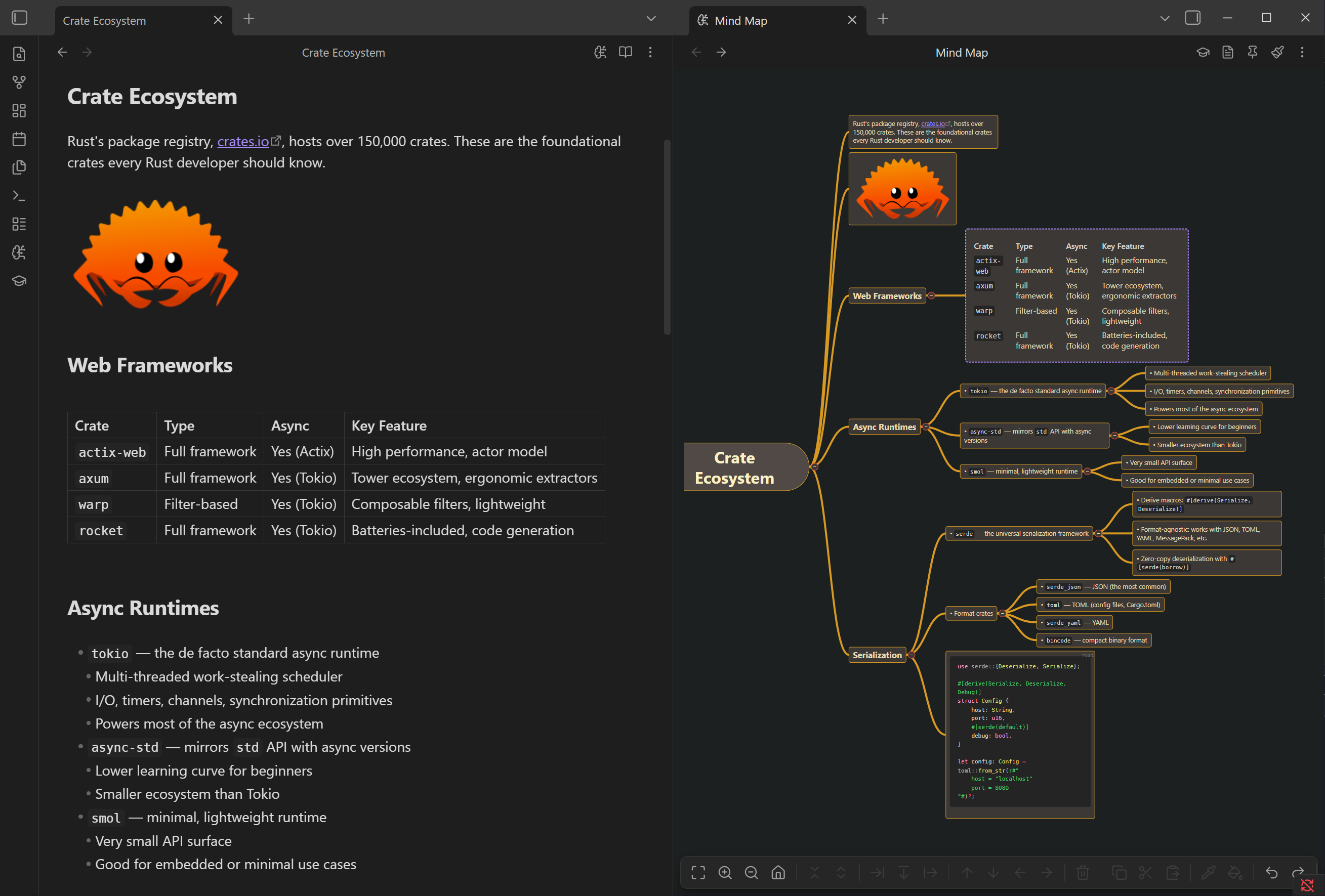The height and width of the screenshot is (896, 1325).
Task: Disable the red sync indicator
Action: pyautogui.click(x=1307, y=884)
